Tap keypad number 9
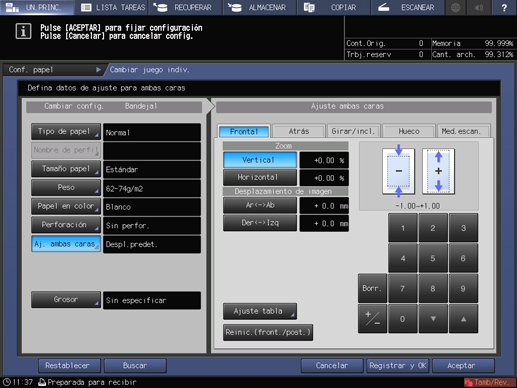Image resolution: width=517 pixels, height=388 pixels. (x=463, y=288)
